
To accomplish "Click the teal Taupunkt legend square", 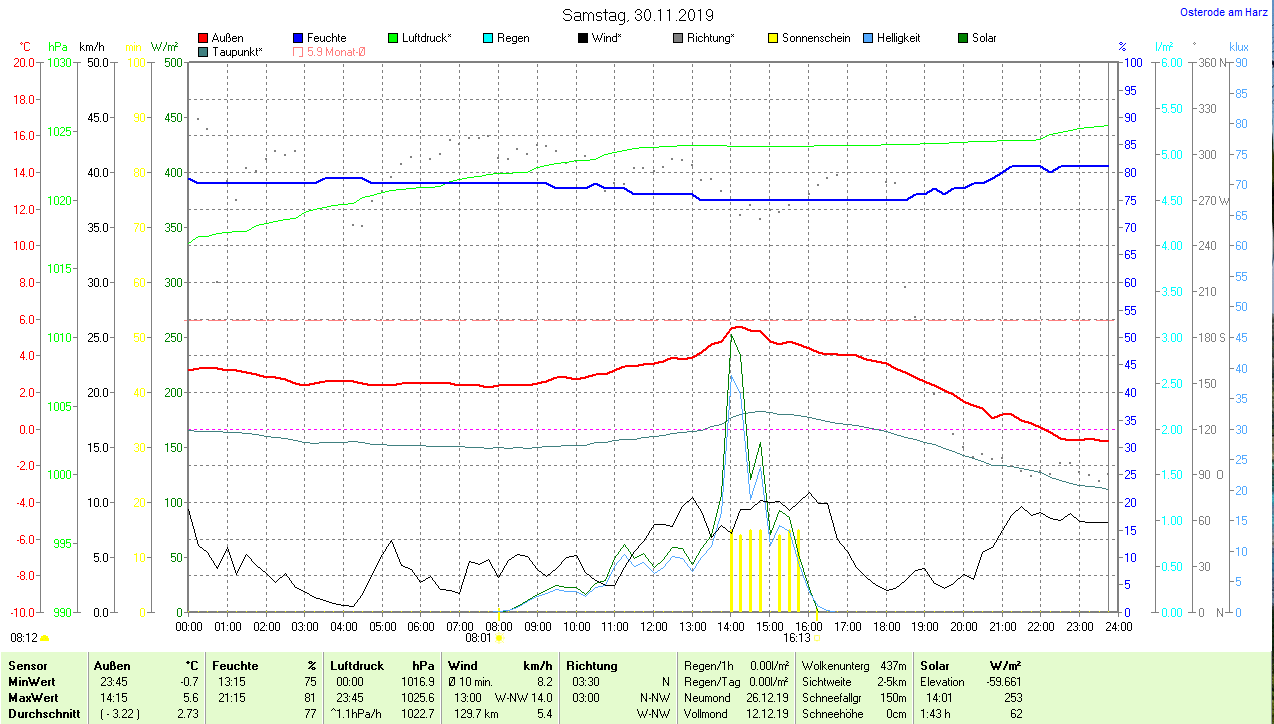I will [204, 51].
